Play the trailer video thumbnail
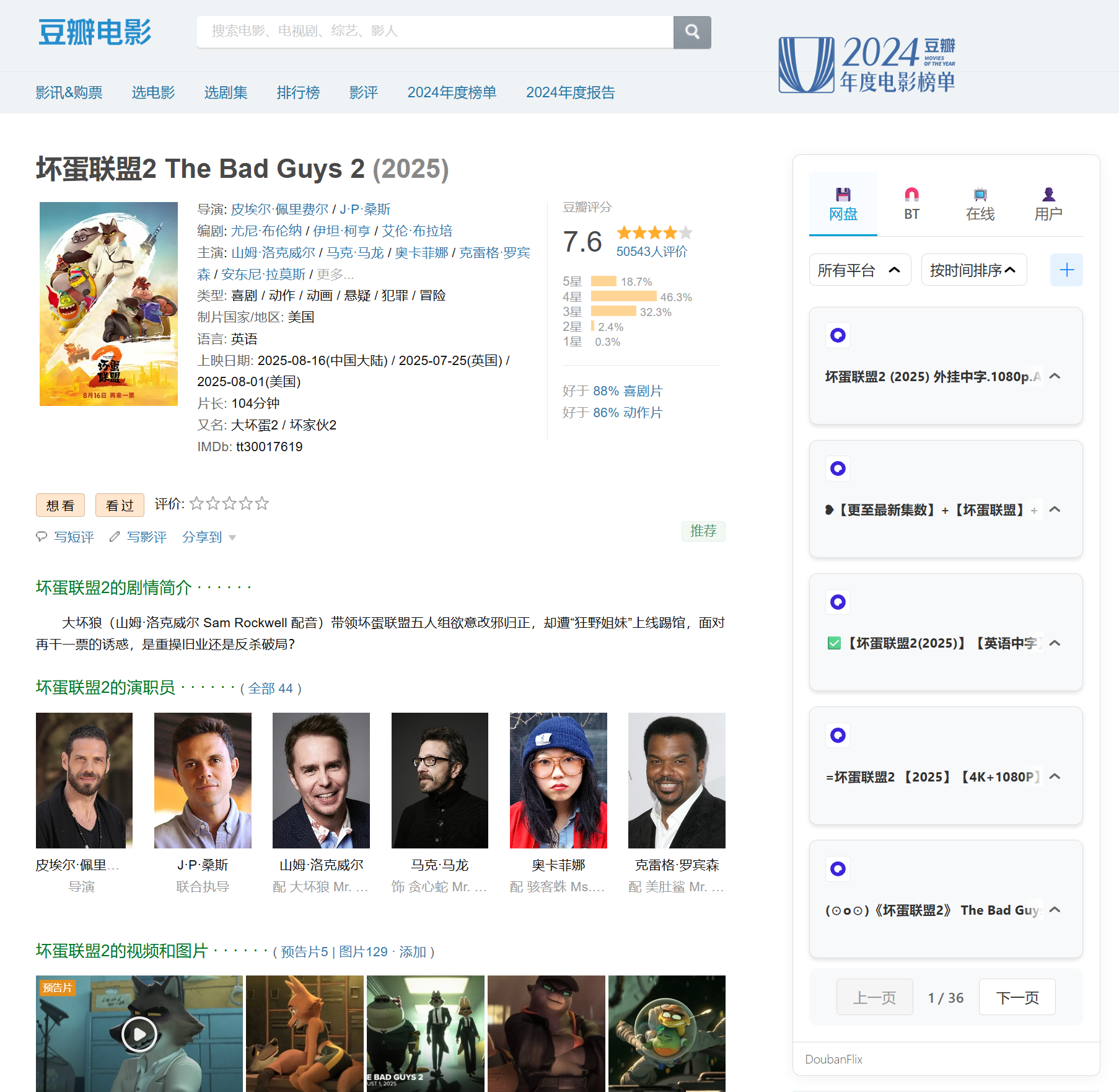This screenshot has width=1119, height=1092. [139, 1033]
